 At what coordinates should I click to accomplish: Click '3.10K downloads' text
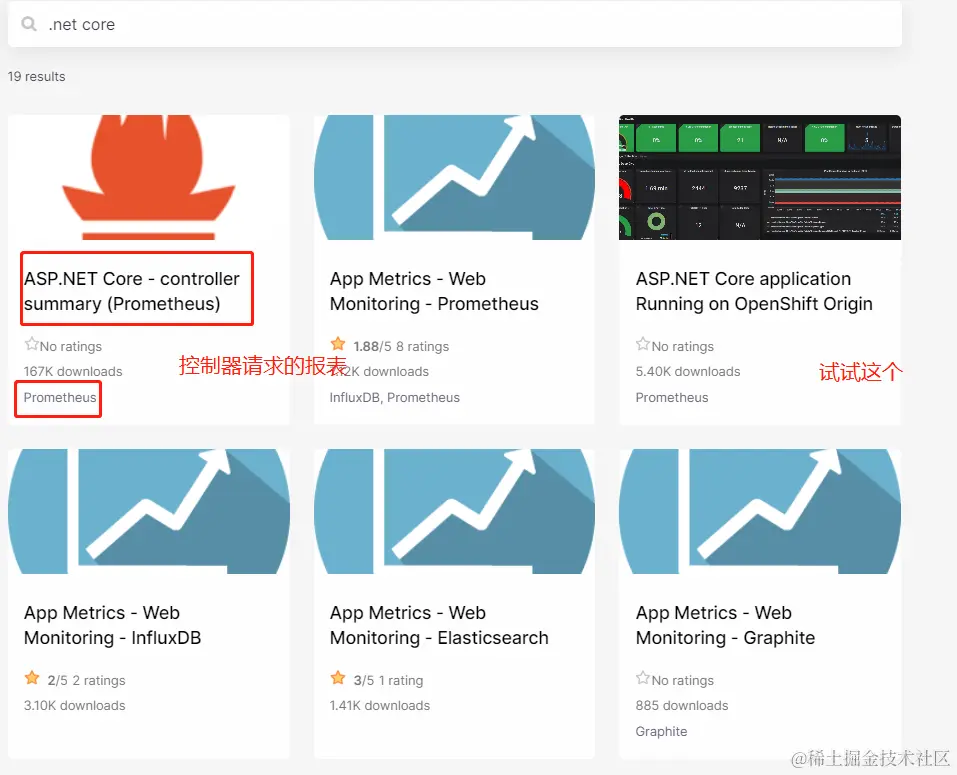[x=74, y=706]
